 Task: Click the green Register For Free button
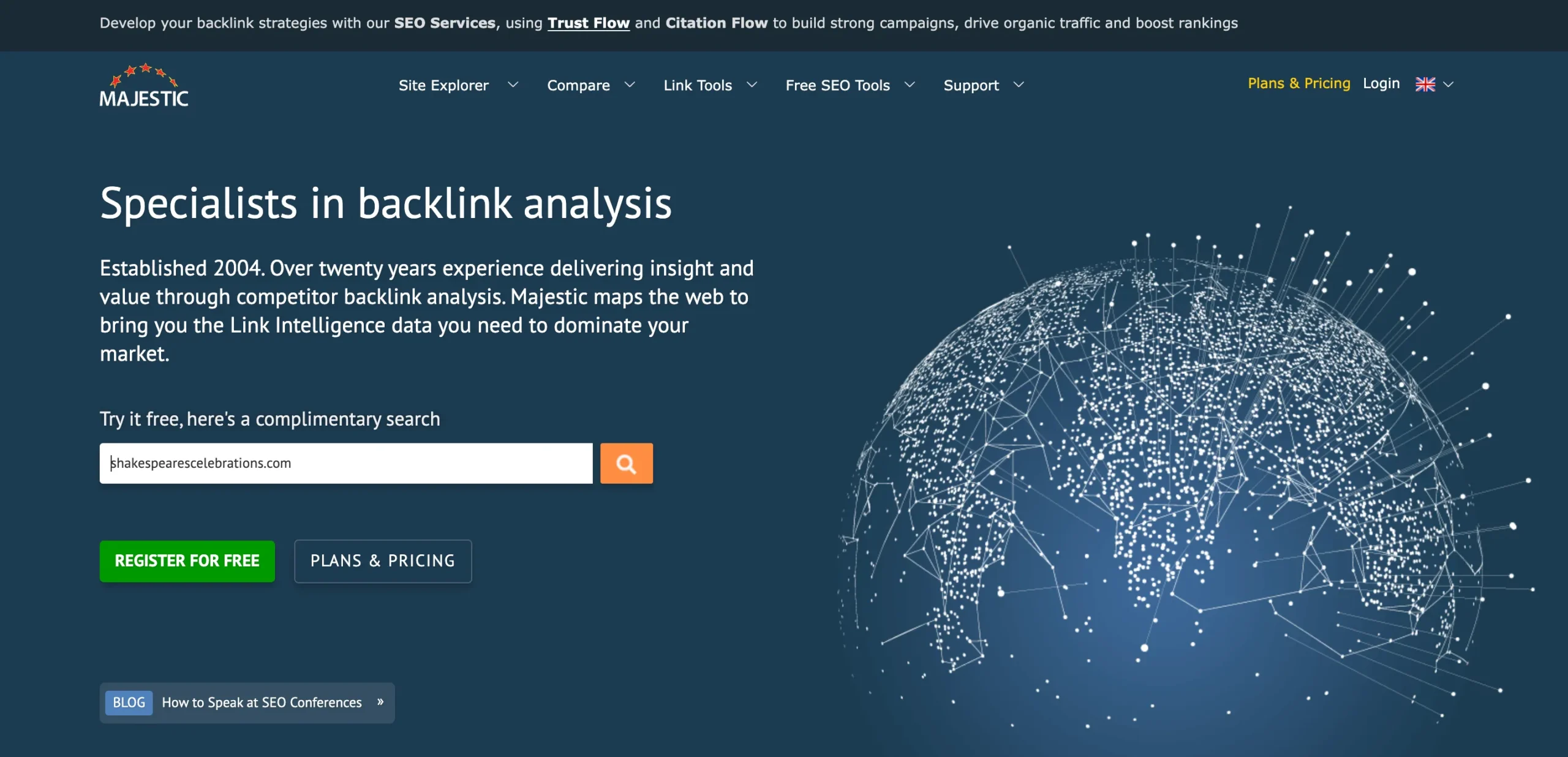(187, 561)
